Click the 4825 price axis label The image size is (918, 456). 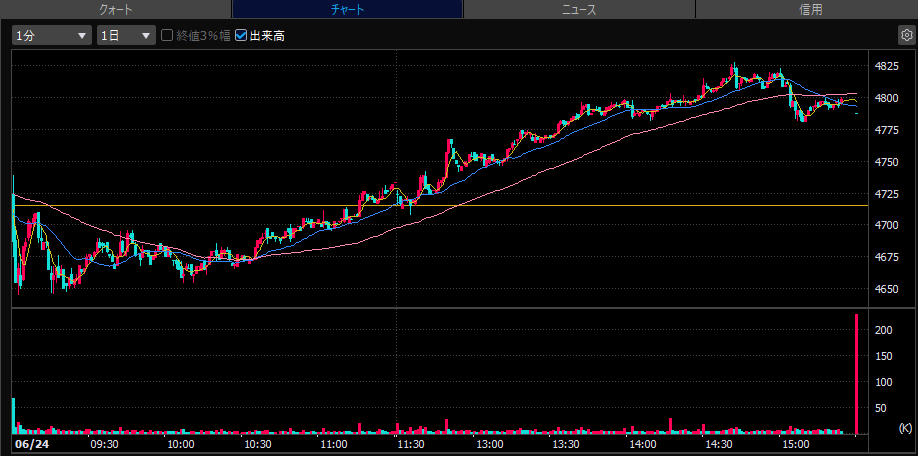886,66
